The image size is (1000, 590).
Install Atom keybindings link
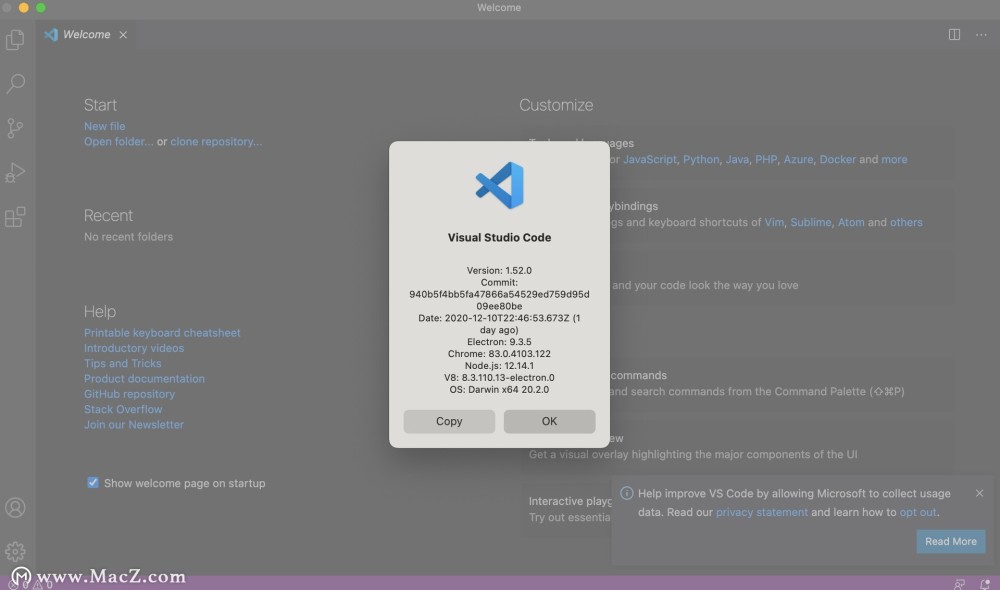(851, 223)
